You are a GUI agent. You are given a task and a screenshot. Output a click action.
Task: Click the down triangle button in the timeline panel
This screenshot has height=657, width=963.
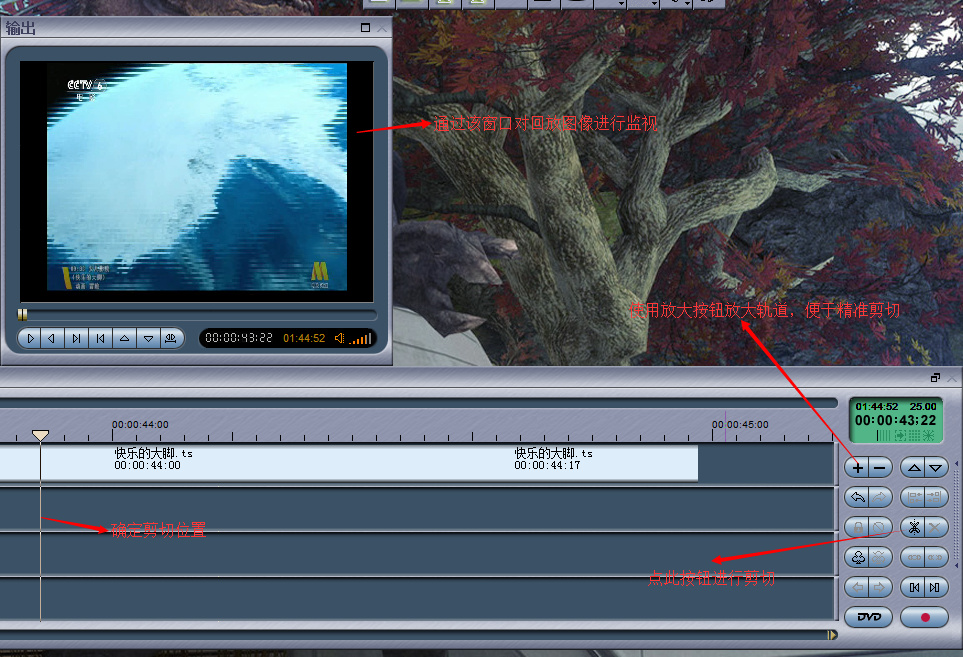(x=936, y=467)
